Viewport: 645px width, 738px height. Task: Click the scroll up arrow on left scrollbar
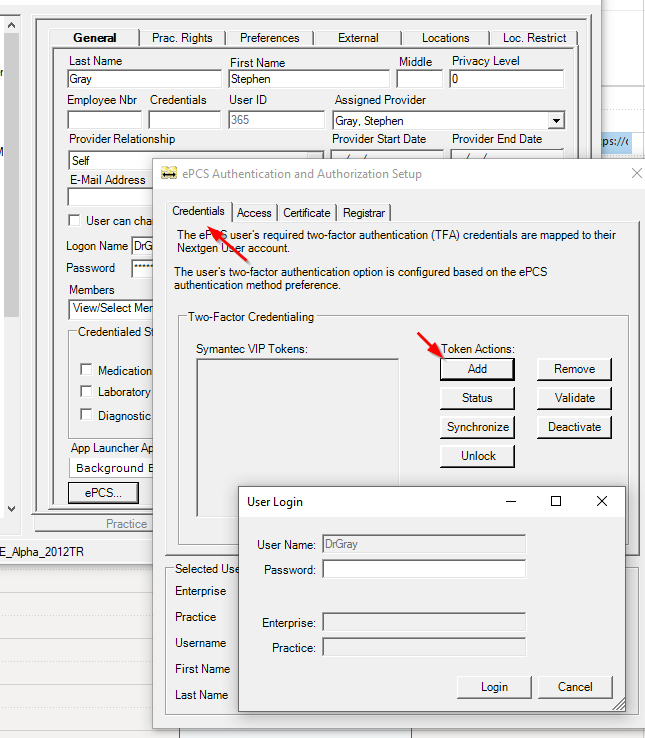(11, 25)
